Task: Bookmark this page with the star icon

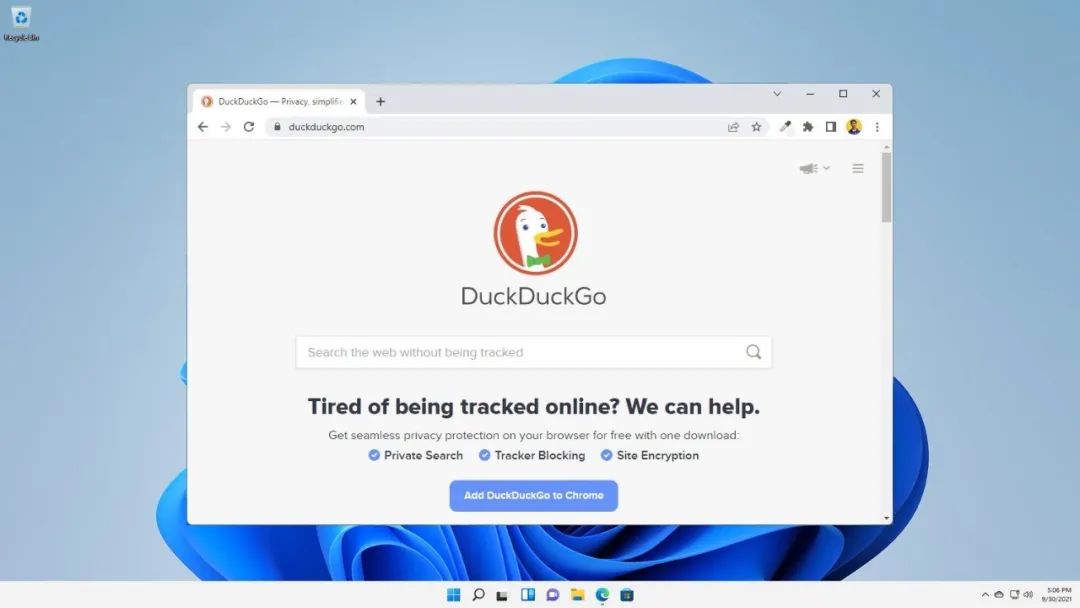Action: point(756,127)
